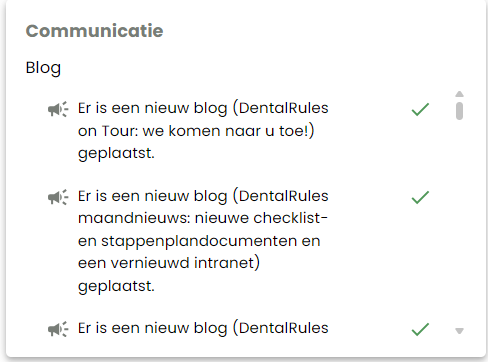Click the scrollbar thumb in notification list
This screenshot has height=362, width=488.
(x=459, y=111)
